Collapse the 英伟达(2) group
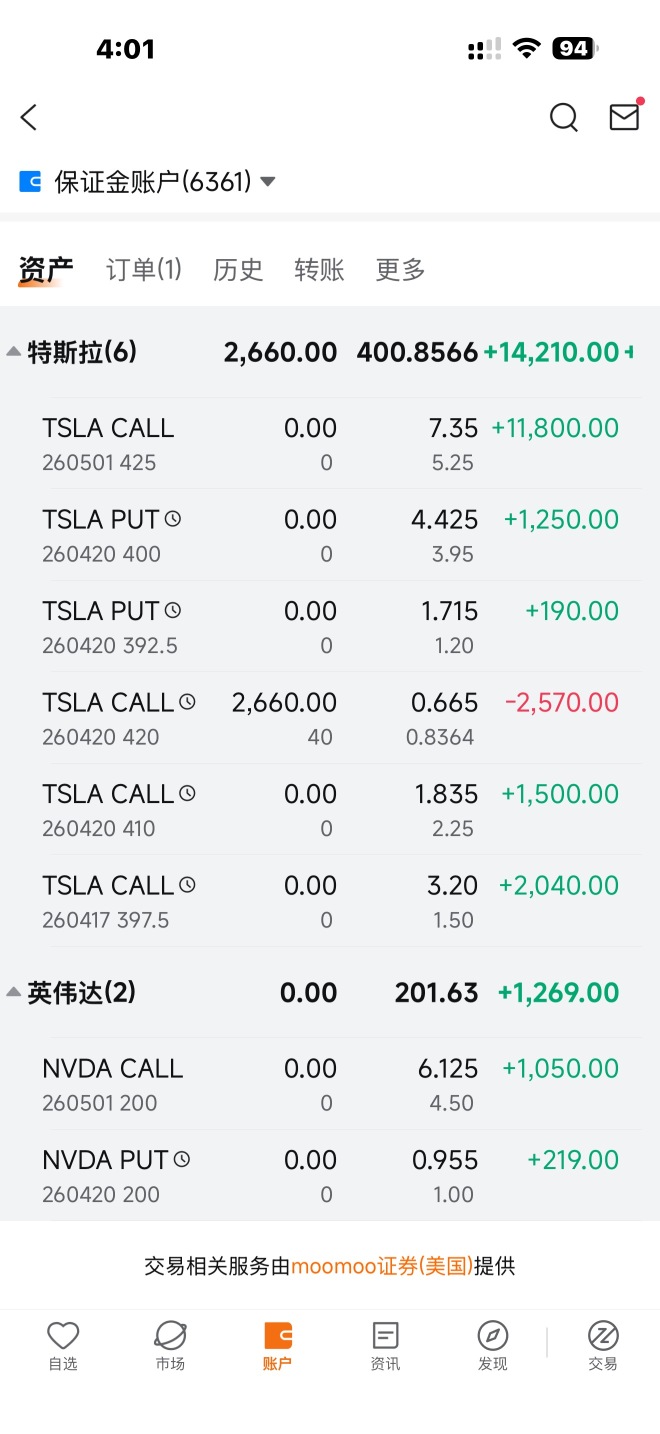This screenshot has width=660, height=1434. (14, 992)
